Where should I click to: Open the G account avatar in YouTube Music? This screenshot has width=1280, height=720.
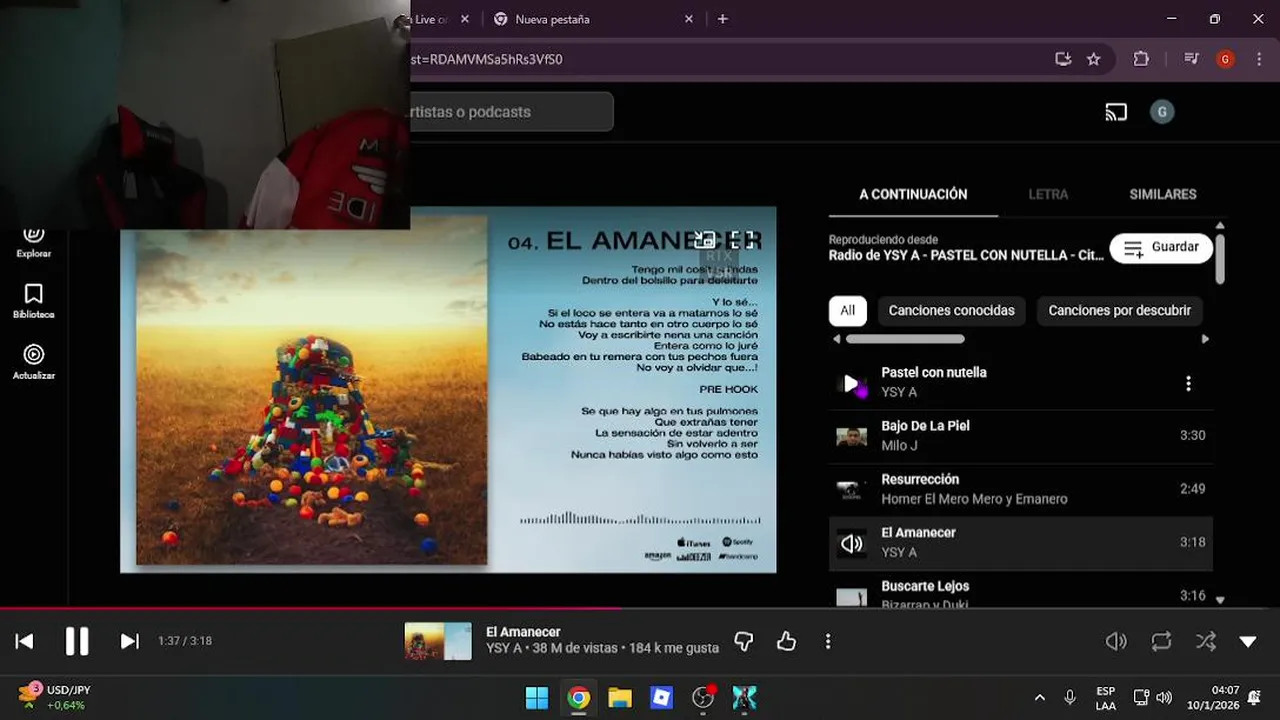pos(1161,112)
